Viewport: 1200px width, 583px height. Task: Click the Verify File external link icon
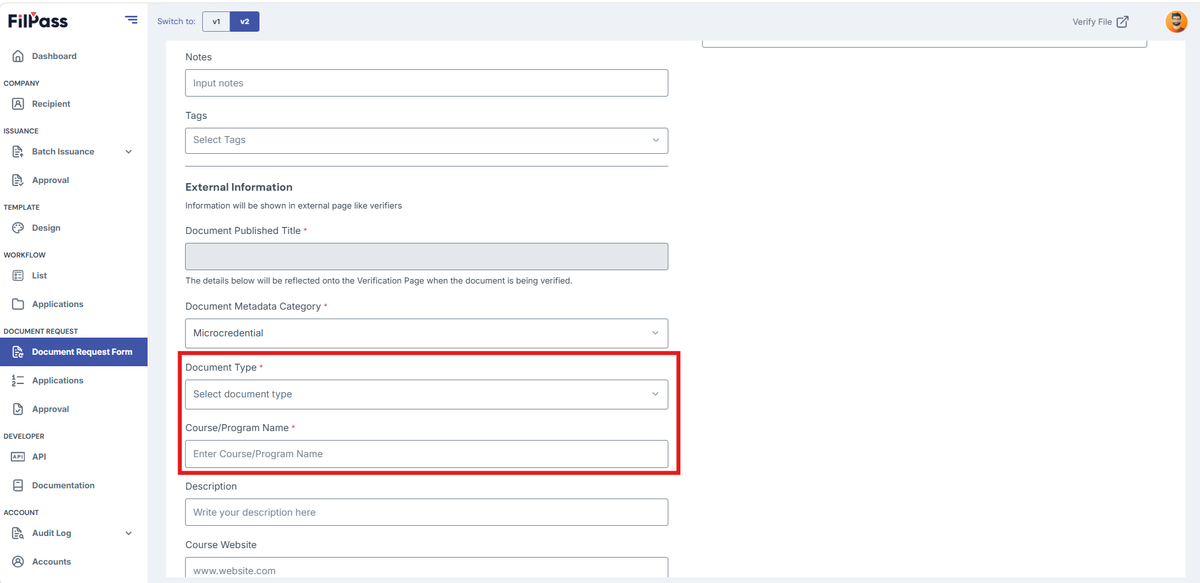tap(1122, 21)
